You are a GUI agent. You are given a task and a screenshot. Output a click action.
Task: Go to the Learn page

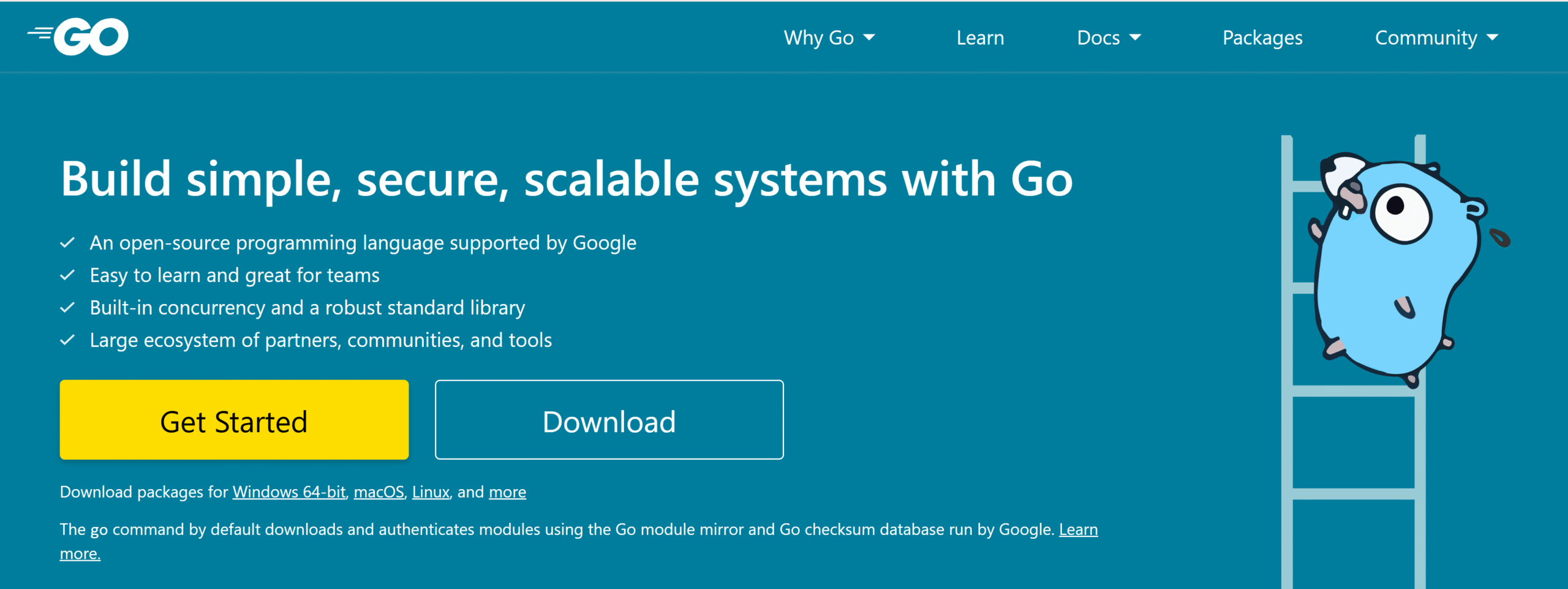pos(980,37)
